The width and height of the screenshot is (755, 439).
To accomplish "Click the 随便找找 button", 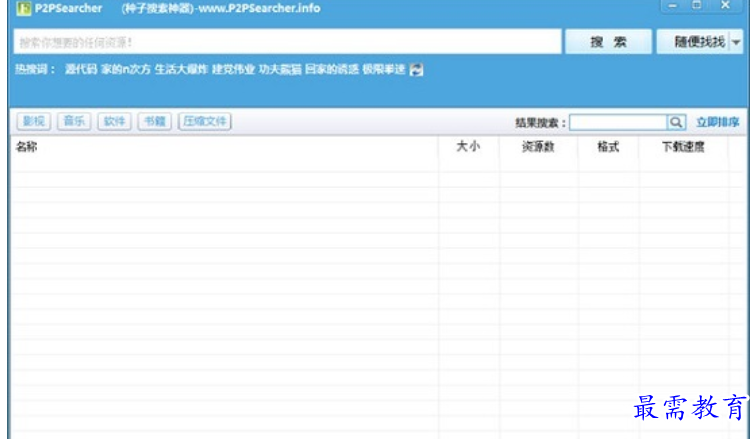I will click(694, 42).
